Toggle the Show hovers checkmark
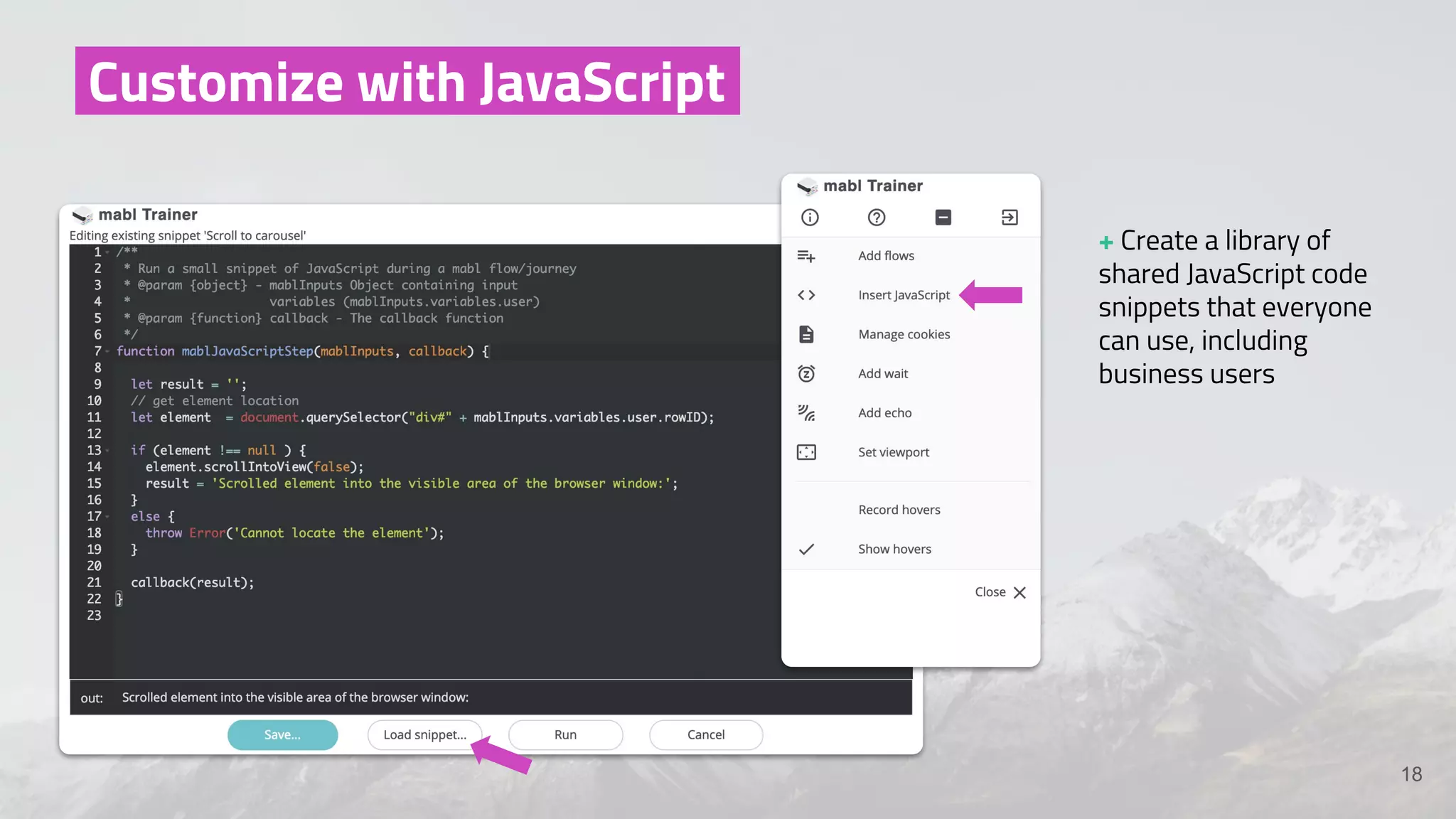 click(x=806, y=549)
